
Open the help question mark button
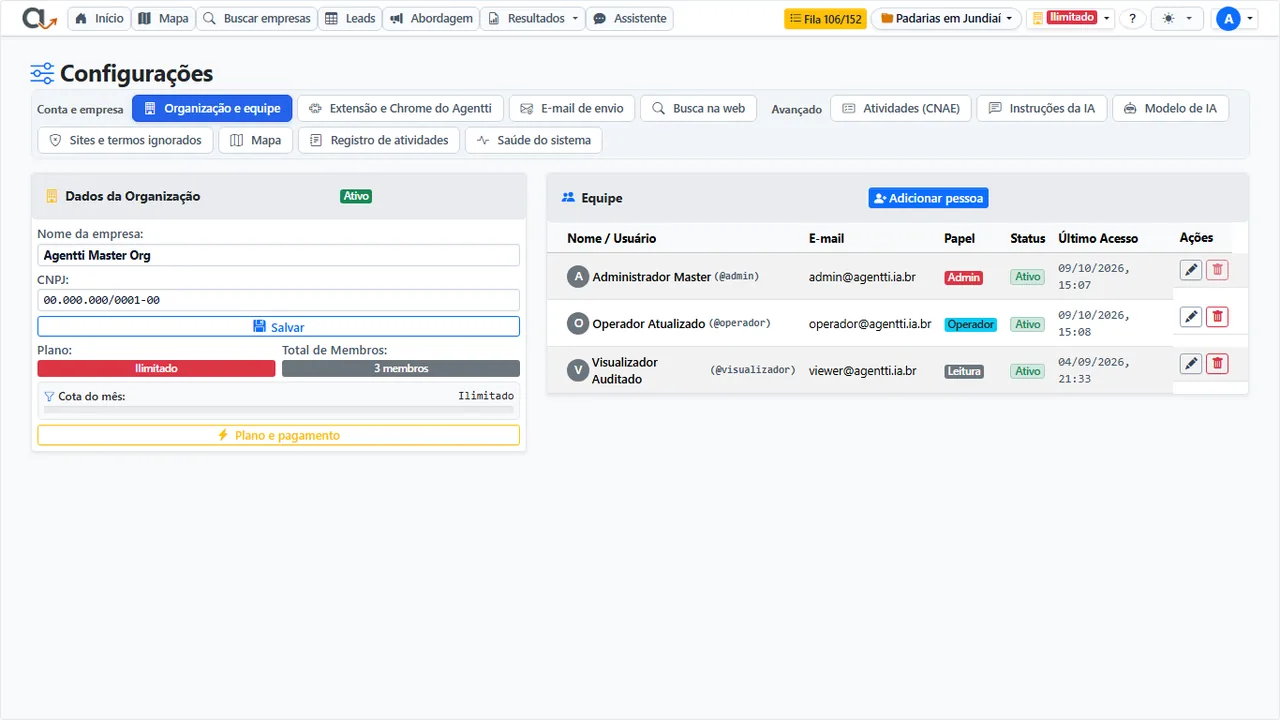pos(1132,19)
